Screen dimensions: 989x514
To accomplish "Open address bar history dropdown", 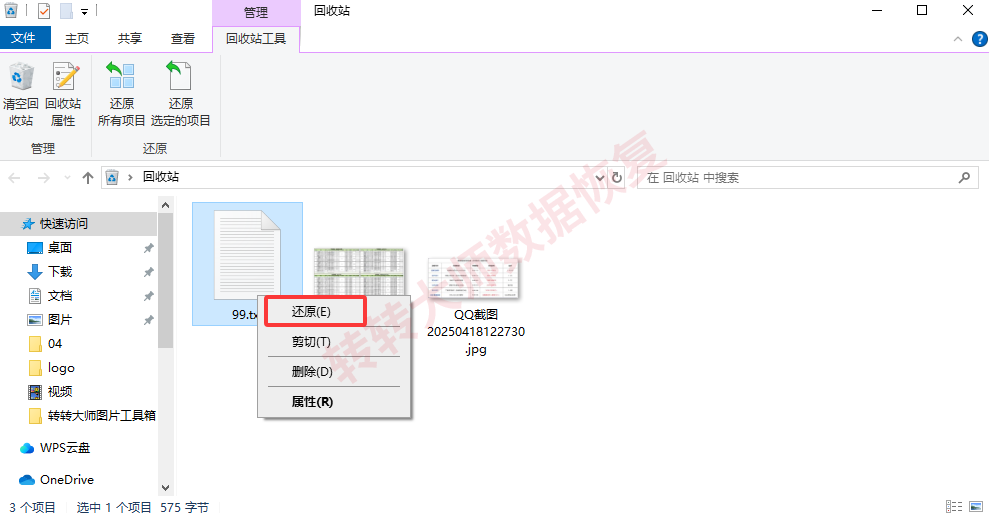I will point(600,178).
